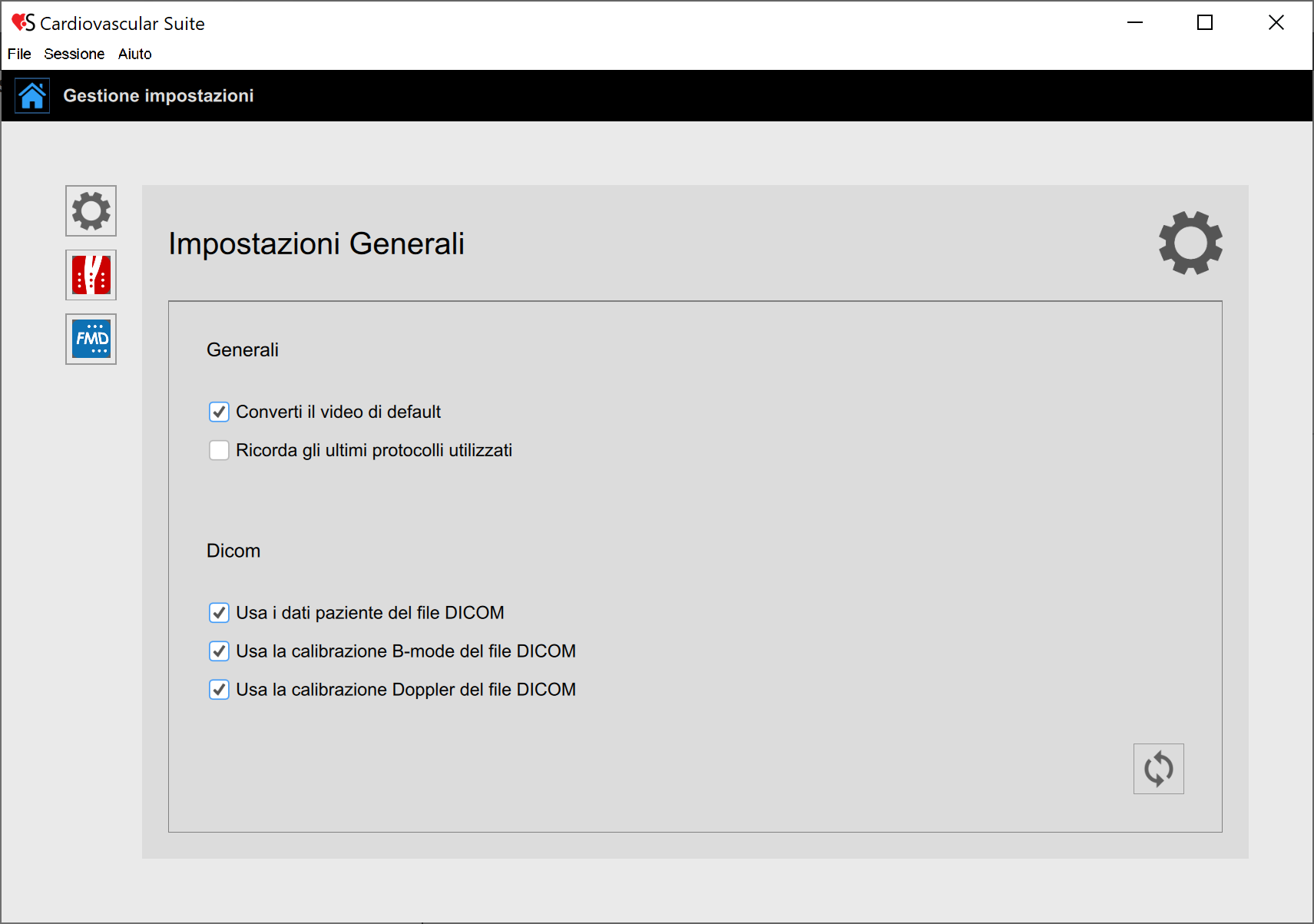The height and width of the screenshot is (924, 1314).
Task: Click the "Impostazioni Generali" heading
Action: (316, 243)
